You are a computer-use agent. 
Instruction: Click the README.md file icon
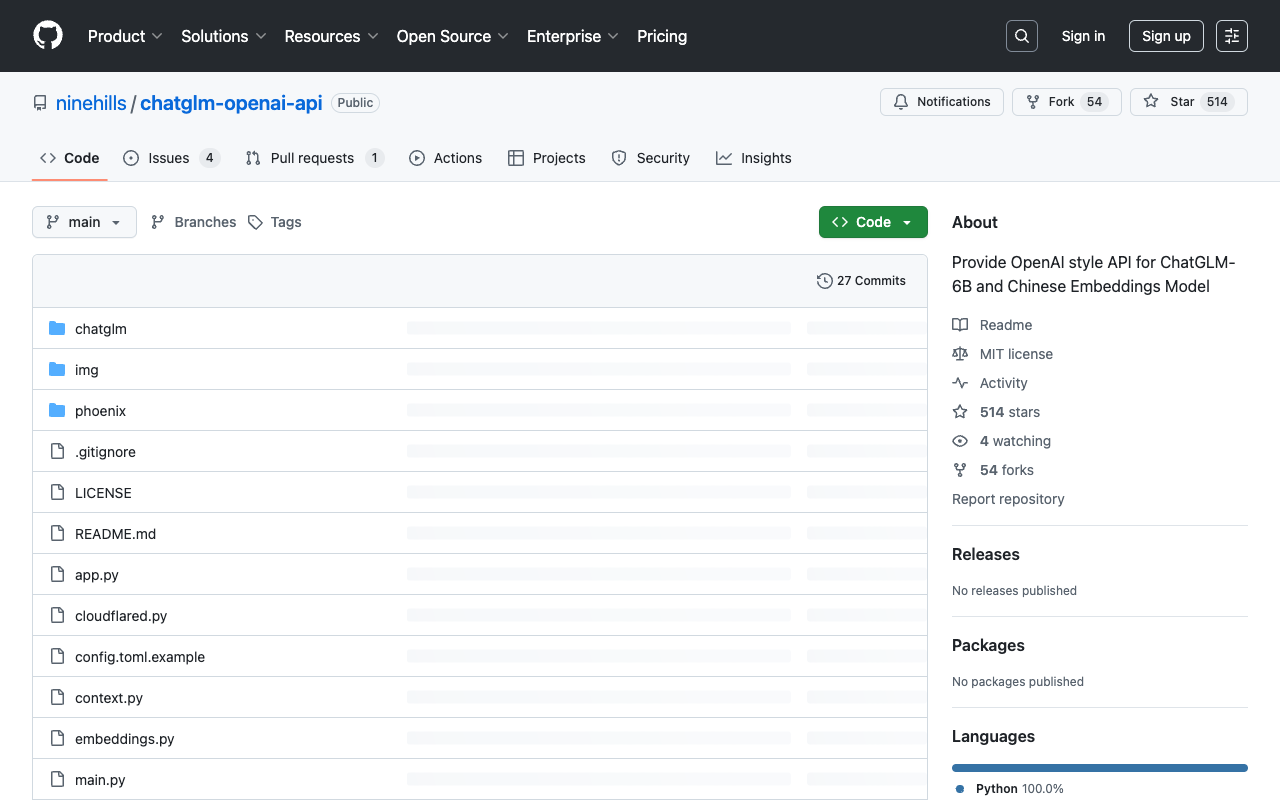pyautogui.click(x=57, y=534)
